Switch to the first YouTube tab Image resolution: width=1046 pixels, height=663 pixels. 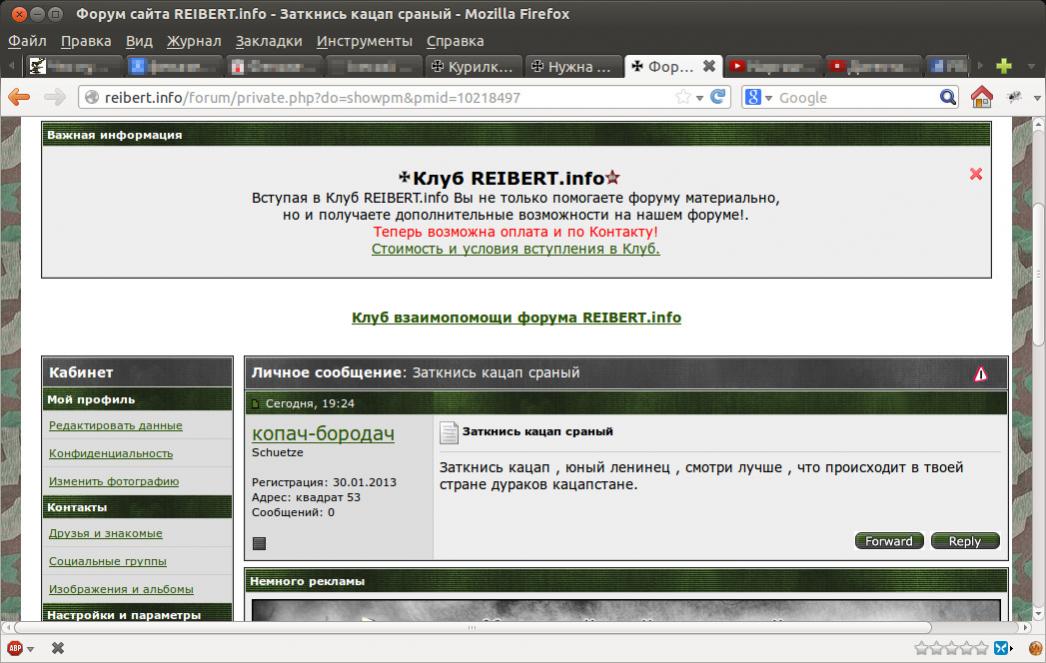pos(772,66)
